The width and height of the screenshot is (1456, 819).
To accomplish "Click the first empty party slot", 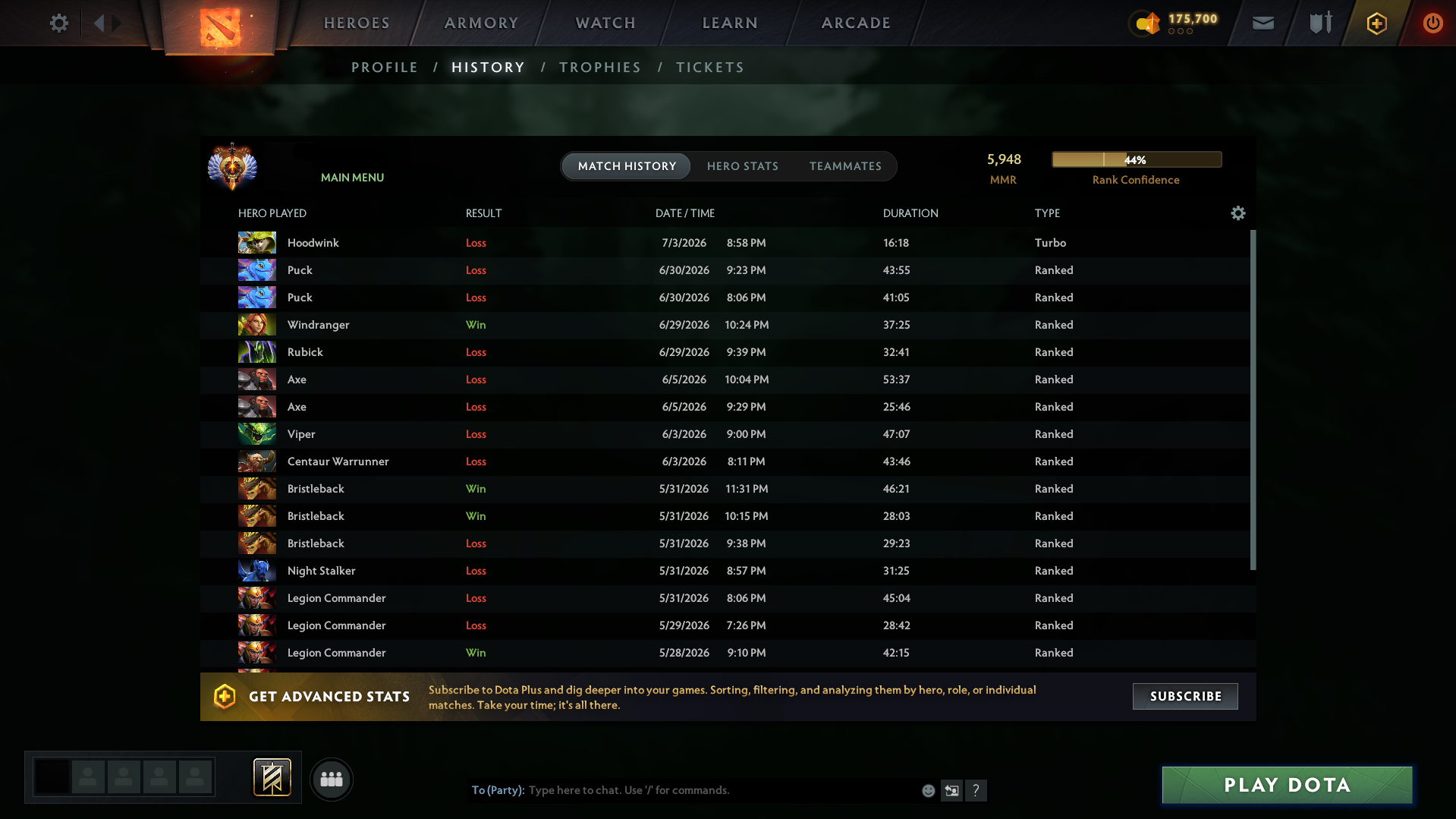I will tap(88, 777).
